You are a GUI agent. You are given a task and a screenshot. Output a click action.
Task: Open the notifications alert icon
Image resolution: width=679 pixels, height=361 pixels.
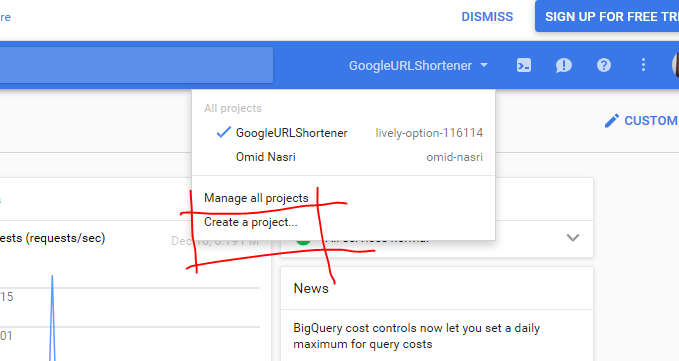pos(563,65)
